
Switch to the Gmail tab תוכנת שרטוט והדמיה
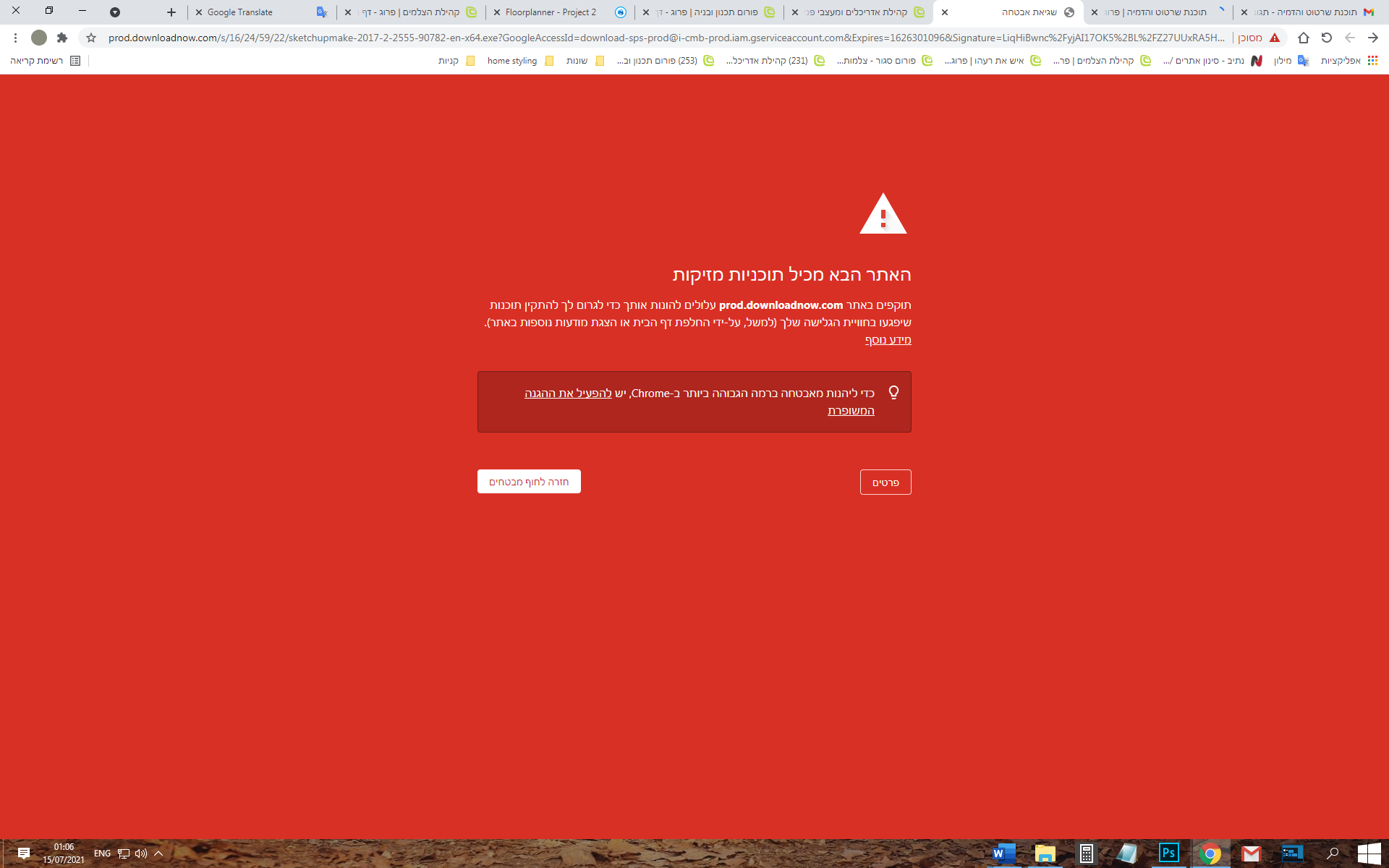(x=1309, y=12)
